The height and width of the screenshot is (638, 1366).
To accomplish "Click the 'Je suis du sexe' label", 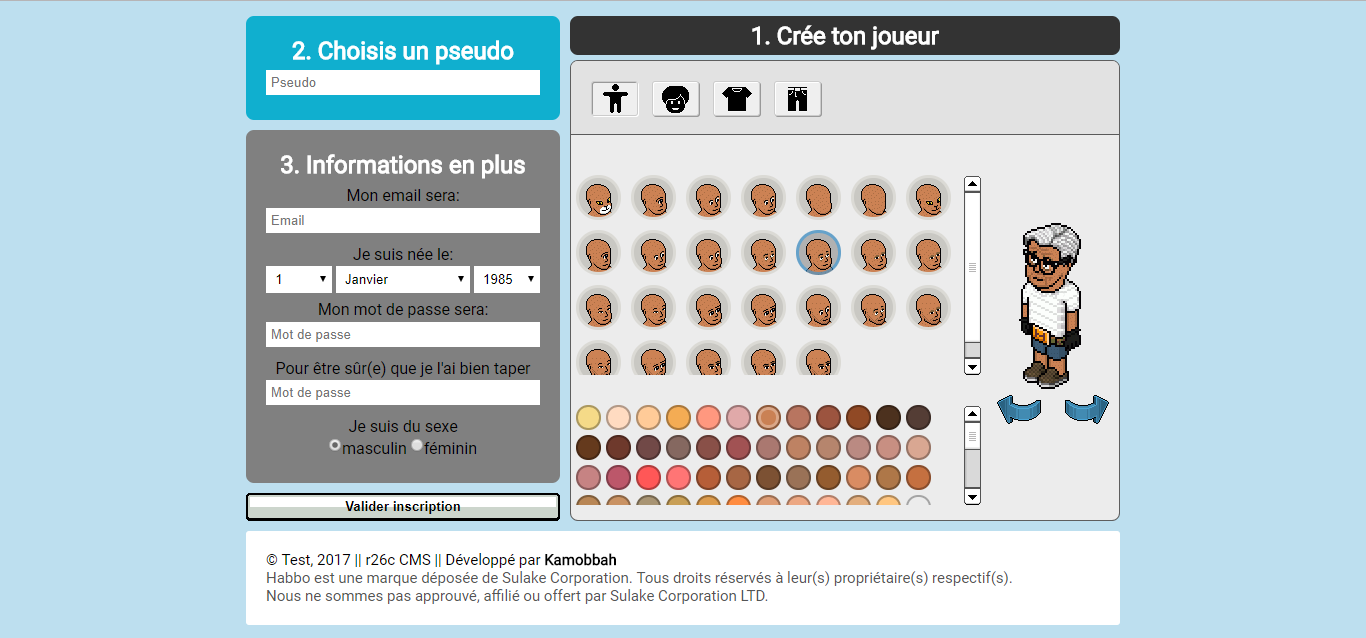I will [x=403, y=426].
